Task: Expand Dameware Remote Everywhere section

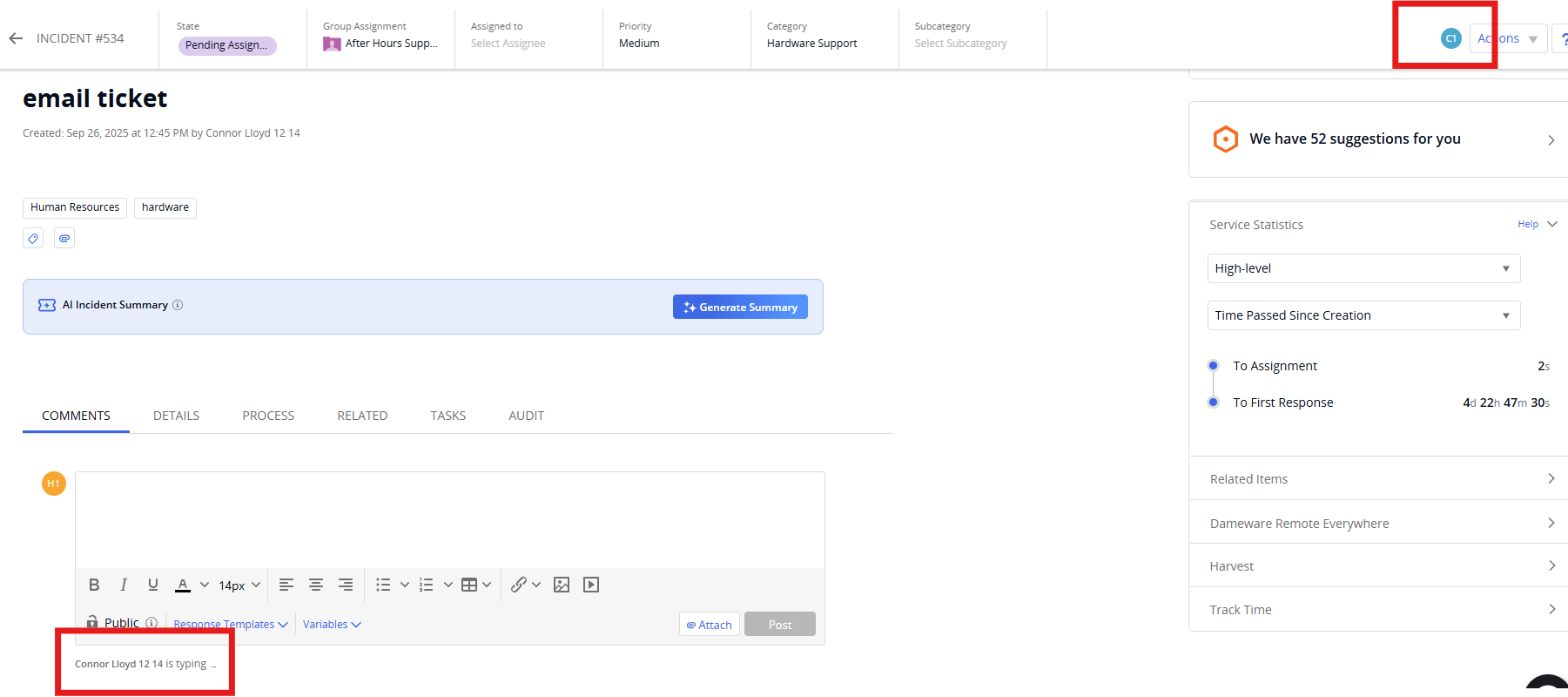Action: click(1378, 523)
